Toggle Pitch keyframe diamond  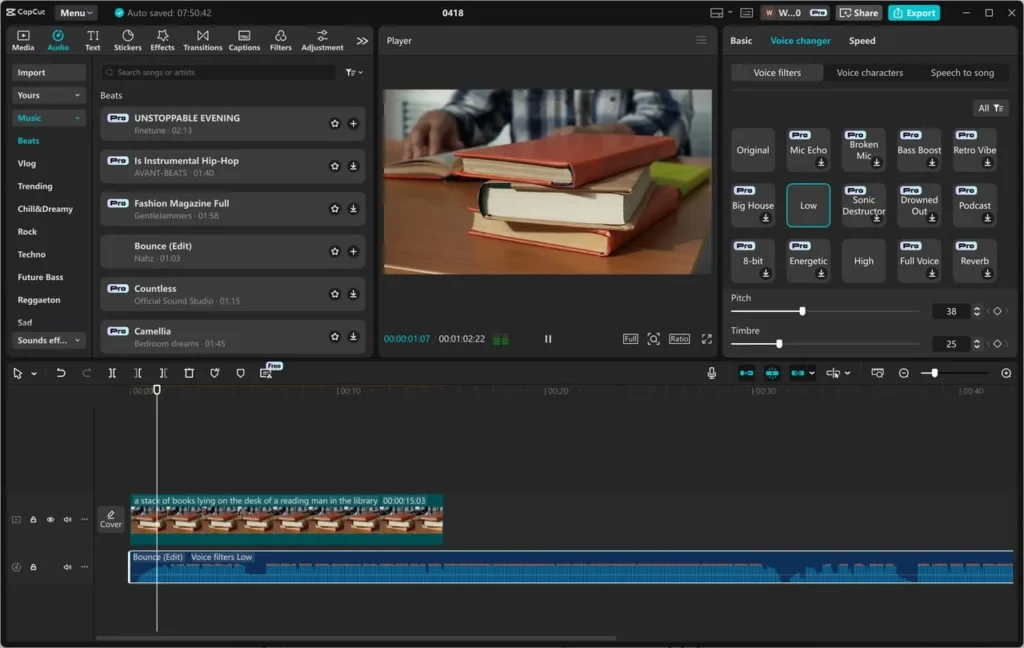click(x=997, y=311)
